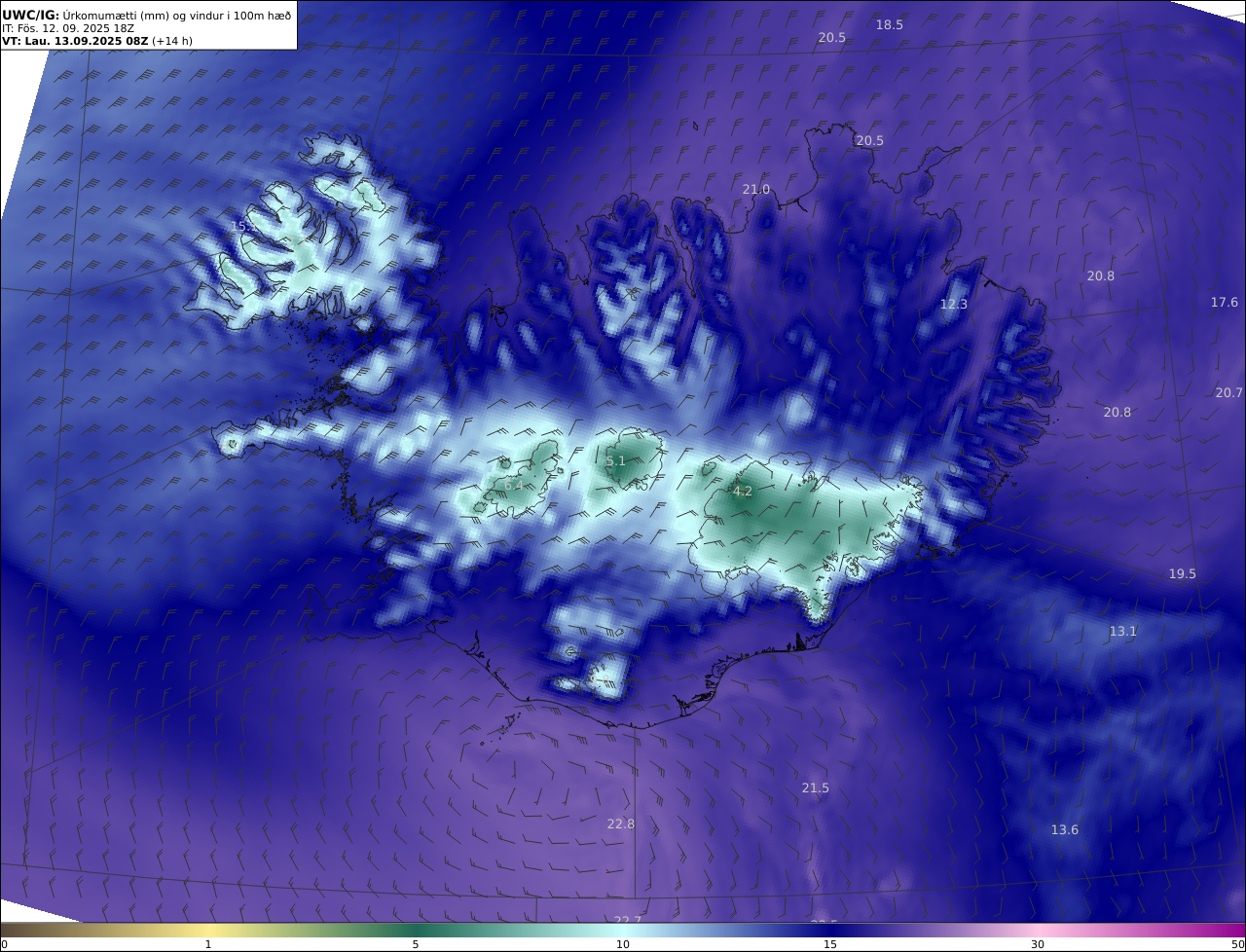1246x952 pixels.
Task: Select the 19.5 value label
Action: (x=1183, y=574)
